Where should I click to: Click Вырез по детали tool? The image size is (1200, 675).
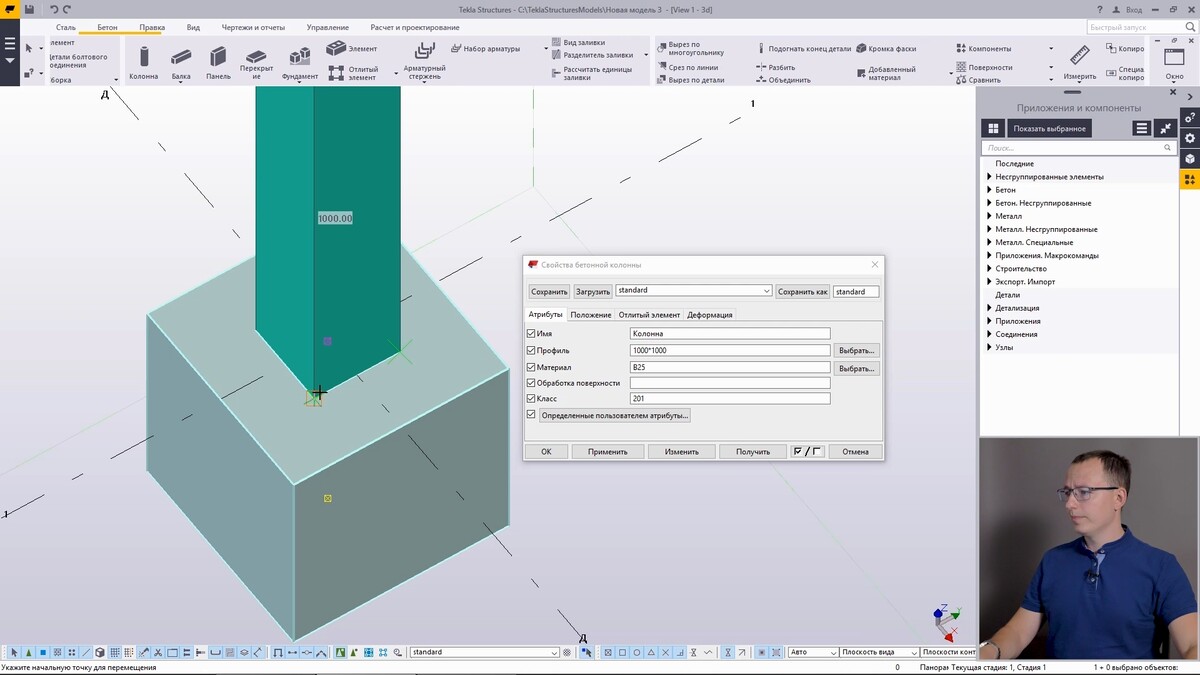pyautogui.click(x=690, y=79)
